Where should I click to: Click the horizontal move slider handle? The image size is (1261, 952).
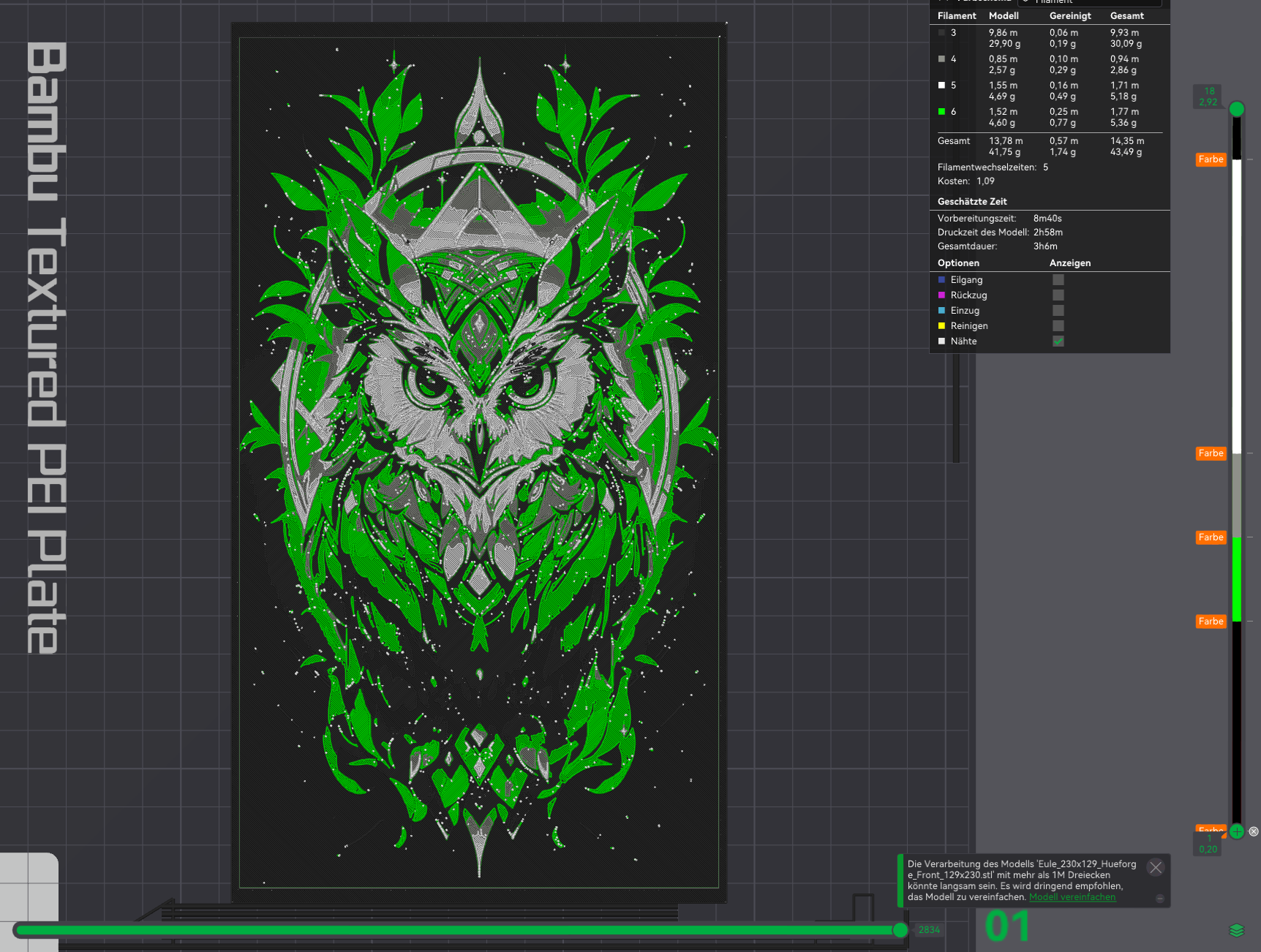(x=900, y=930)
